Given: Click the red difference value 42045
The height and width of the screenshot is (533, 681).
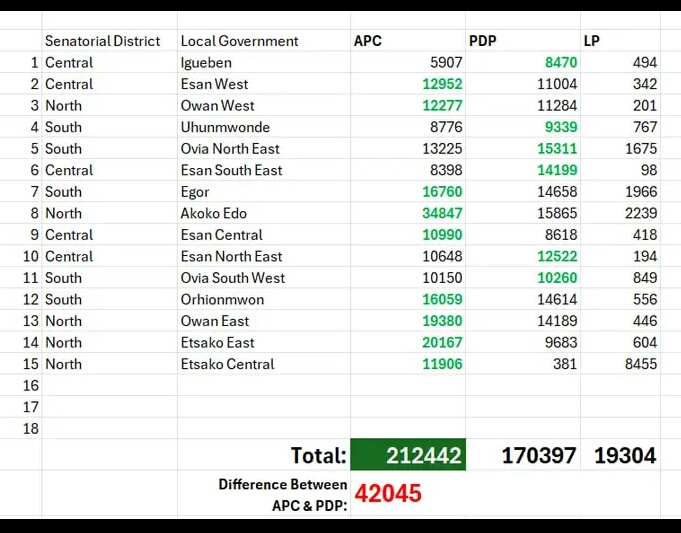Looking at the screenshot, I should tap(388, 494).
